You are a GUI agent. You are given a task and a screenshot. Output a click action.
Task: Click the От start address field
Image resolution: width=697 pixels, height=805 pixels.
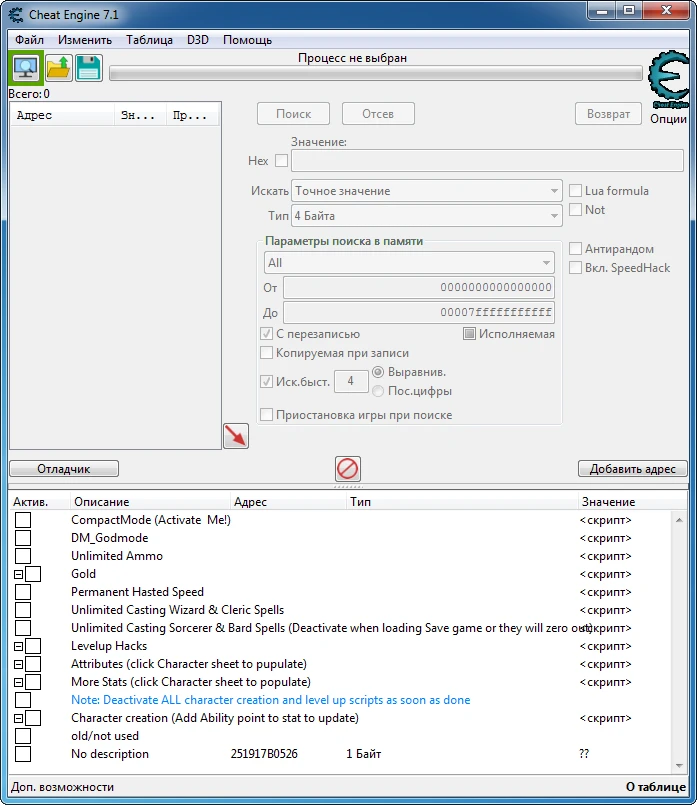click(419, 287)
